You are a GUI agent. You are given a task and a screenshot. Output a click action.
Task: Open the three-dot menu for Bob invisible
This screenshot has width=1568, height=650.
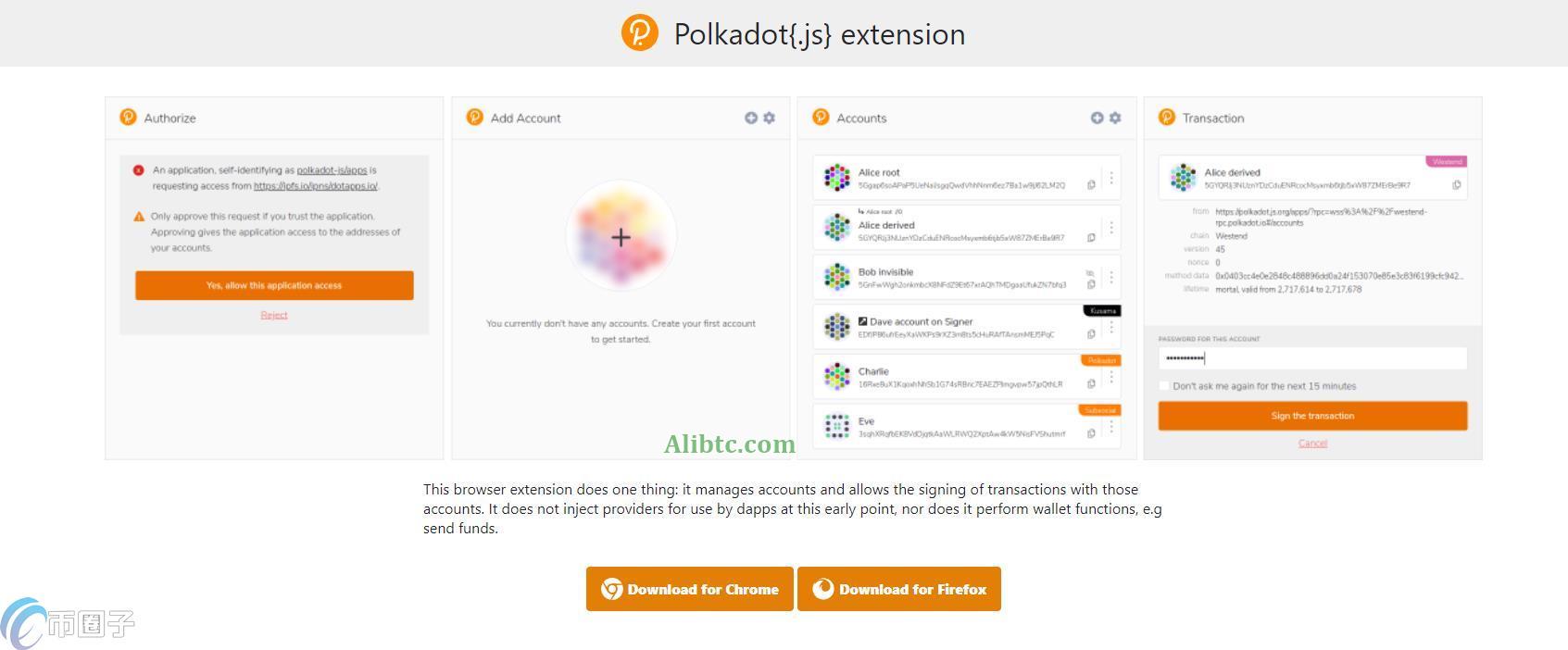coord(1111,277)
